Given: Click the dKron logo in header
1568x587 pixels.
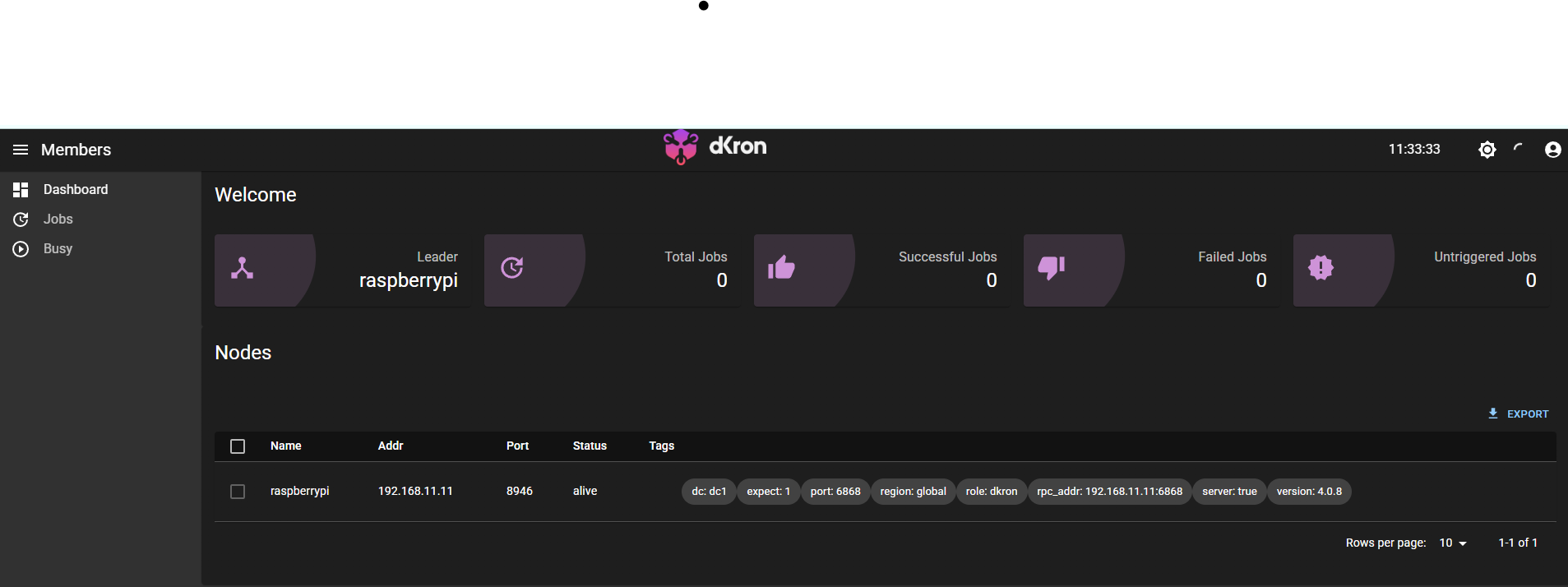Looking at the screenshot, I should 715,147.
